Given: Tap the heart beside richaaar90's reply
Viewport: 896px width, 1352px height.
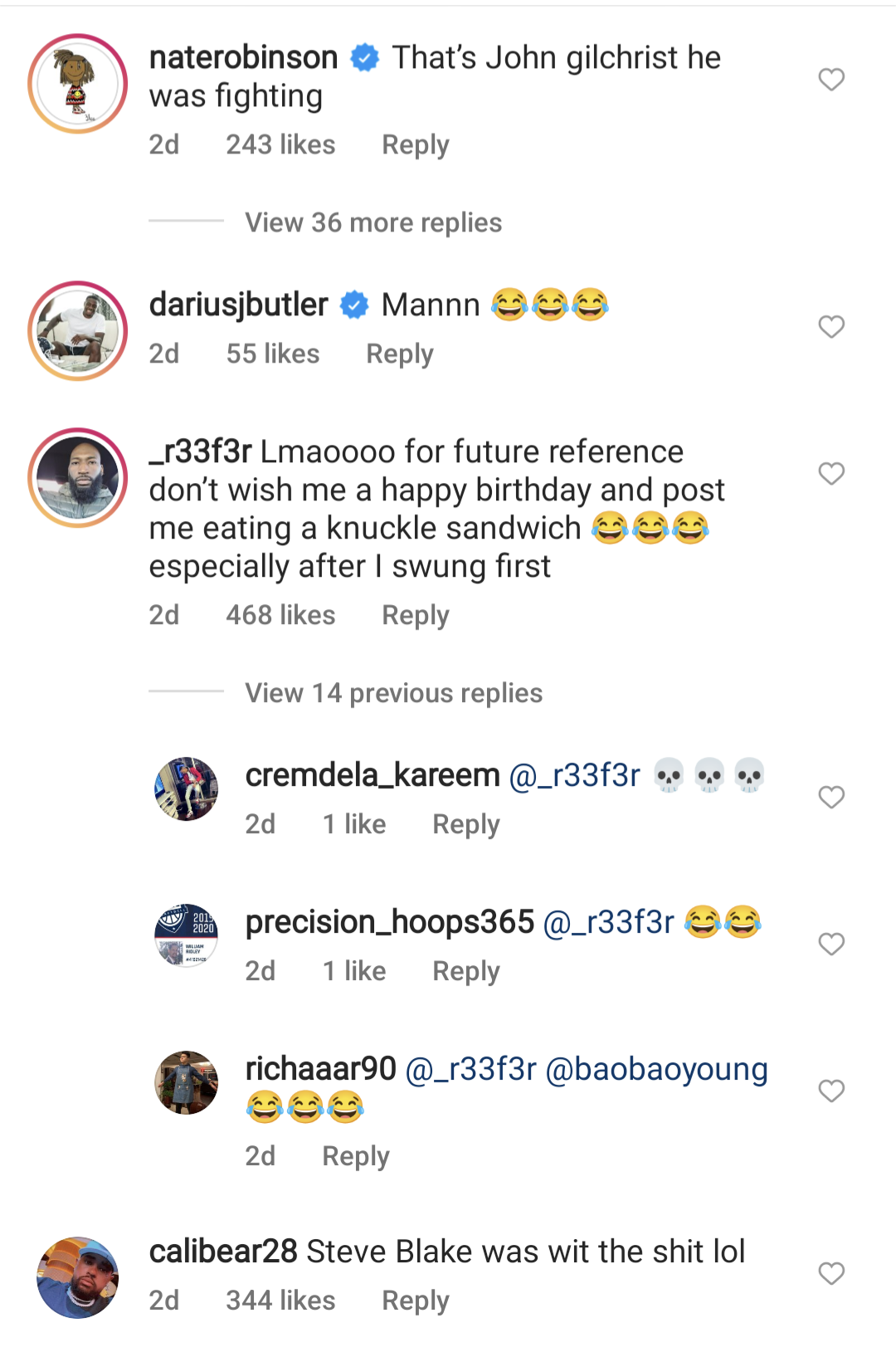Looking at the screenshot, I should 831,1091.
